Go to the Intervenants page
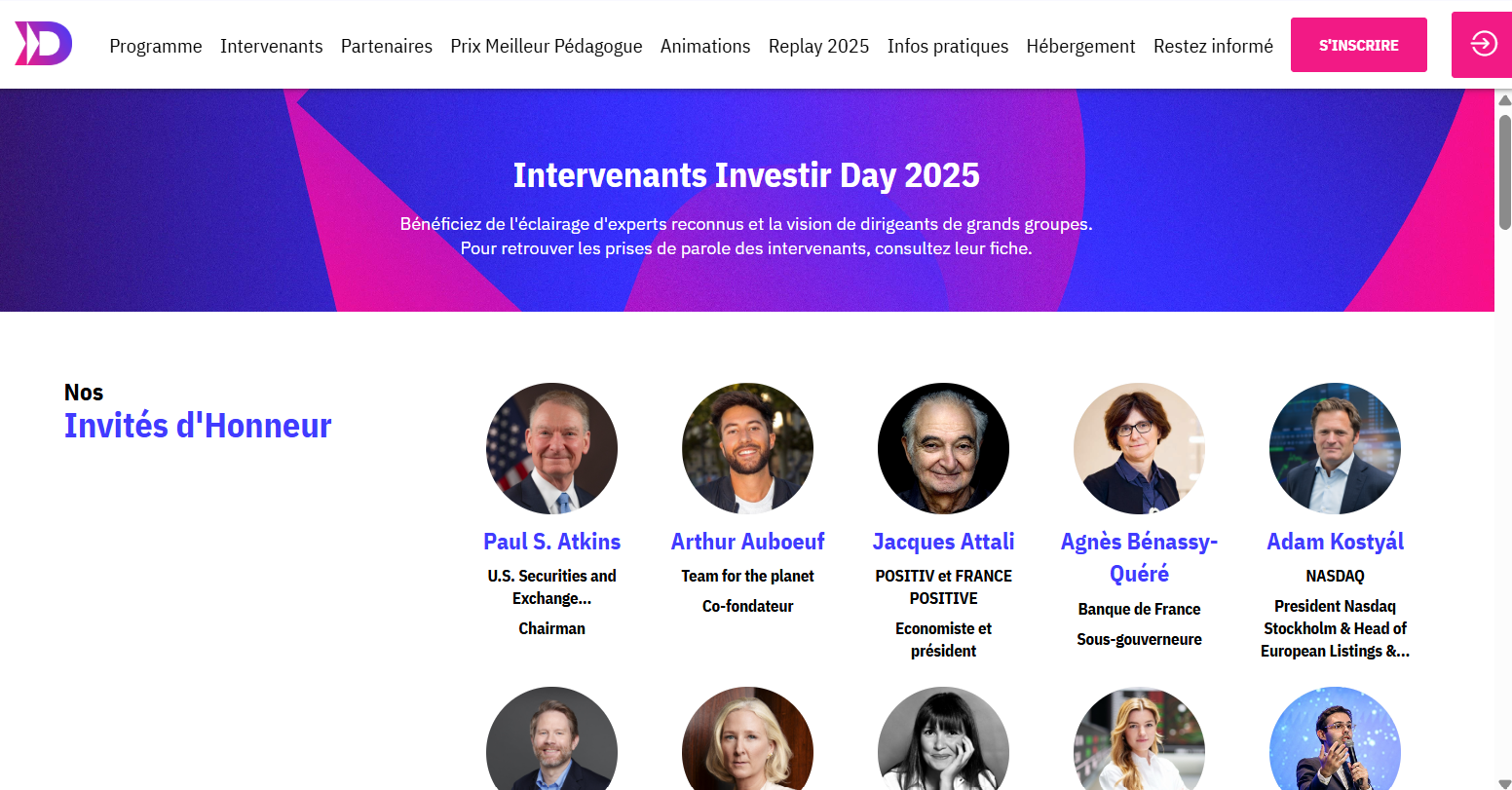 [x=272, y=46]
